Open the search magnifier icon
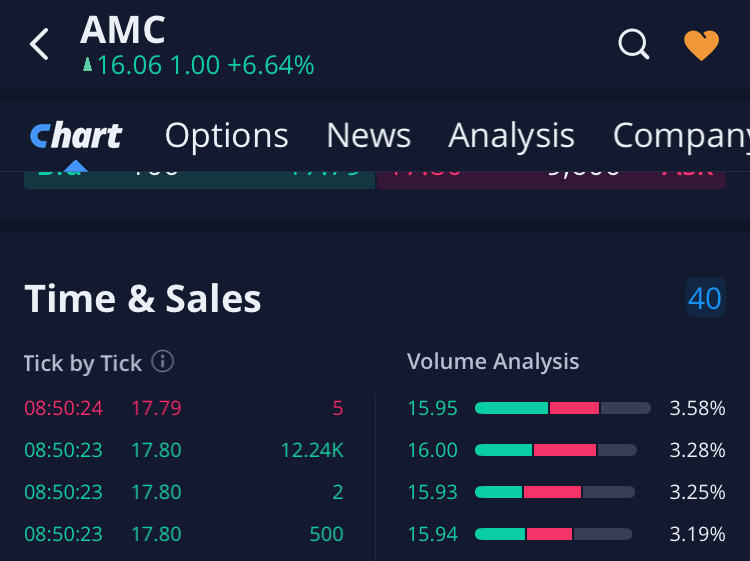This screenshot has height=561, width=750. (634, 44)
